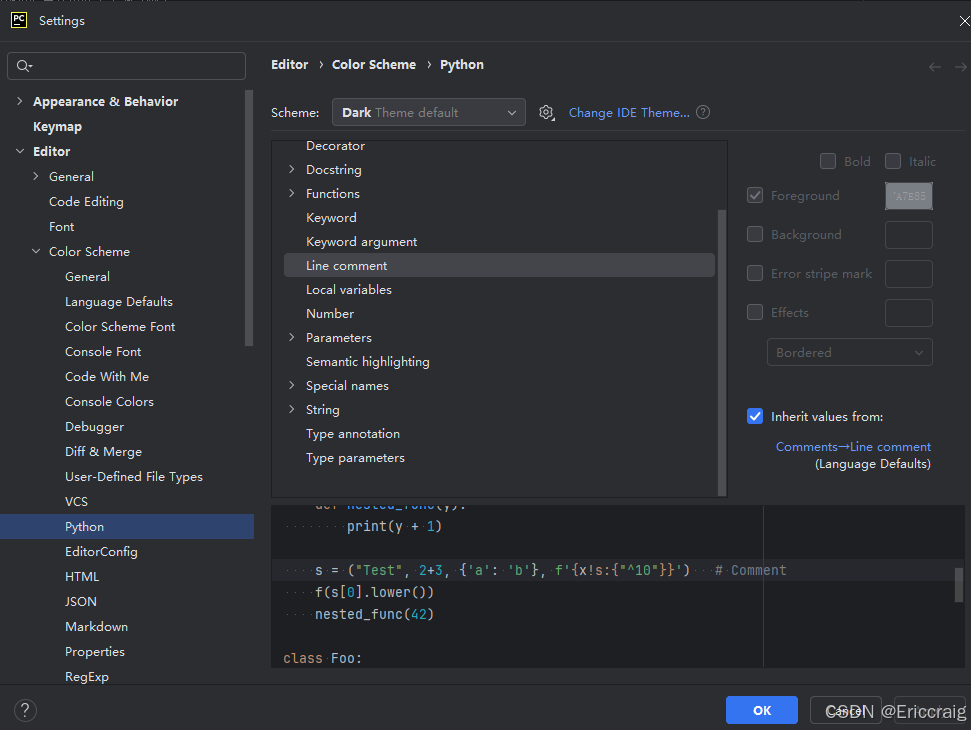Expand the Functions attribute group
Viewport: 971px width, 730px height.
[x=292, y=193]
